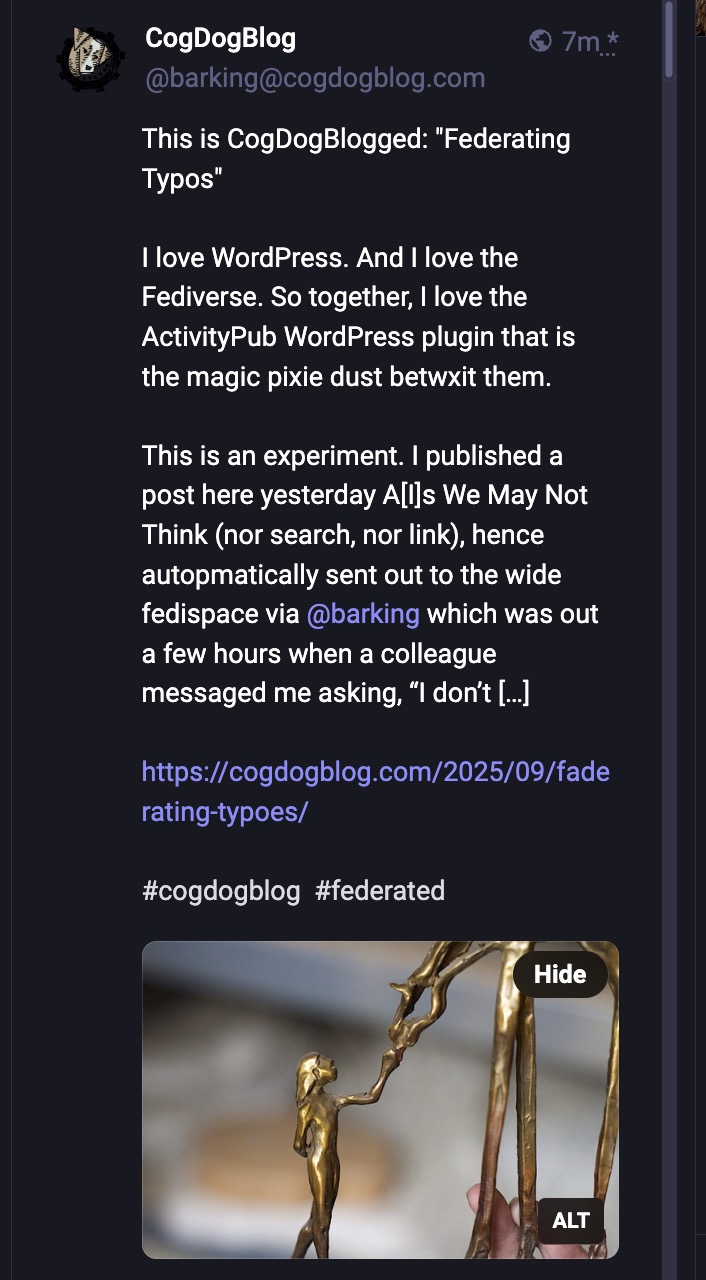This screenshot has height=1280, width=706.
Task: Select the #cogdogblog hashtag
Action: click(x=221, y=890)
